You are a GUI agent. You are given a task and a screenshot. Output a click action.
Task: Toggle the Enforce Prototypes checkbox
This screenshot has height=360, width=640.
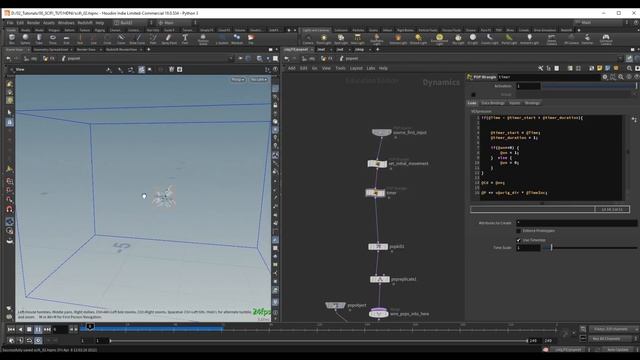(x=518, y=231)
